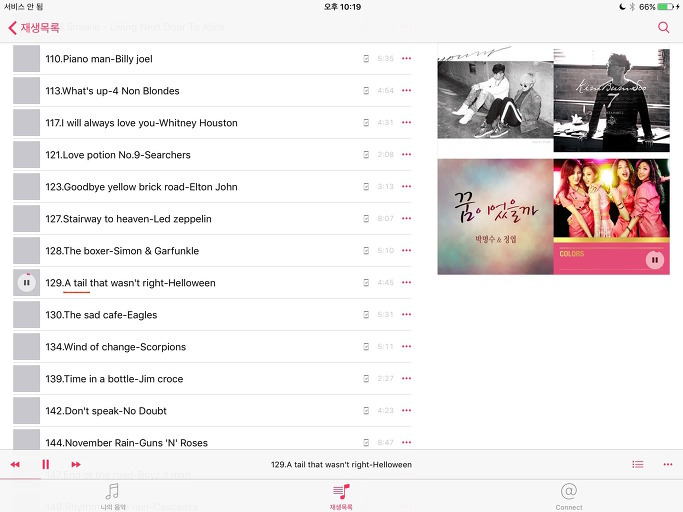Play 128.The boxer-Simon & Garfunkle
Image resolution: width=683 pixels, height=512 pixels.
(x=122, y=251)
